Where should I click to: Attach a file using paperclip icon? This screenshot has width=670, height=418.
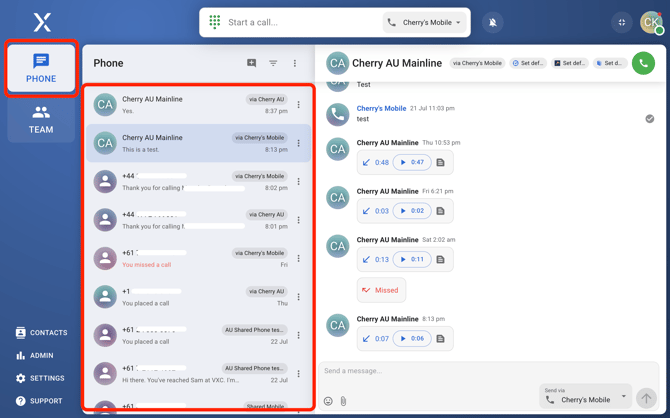click(343, 401)
